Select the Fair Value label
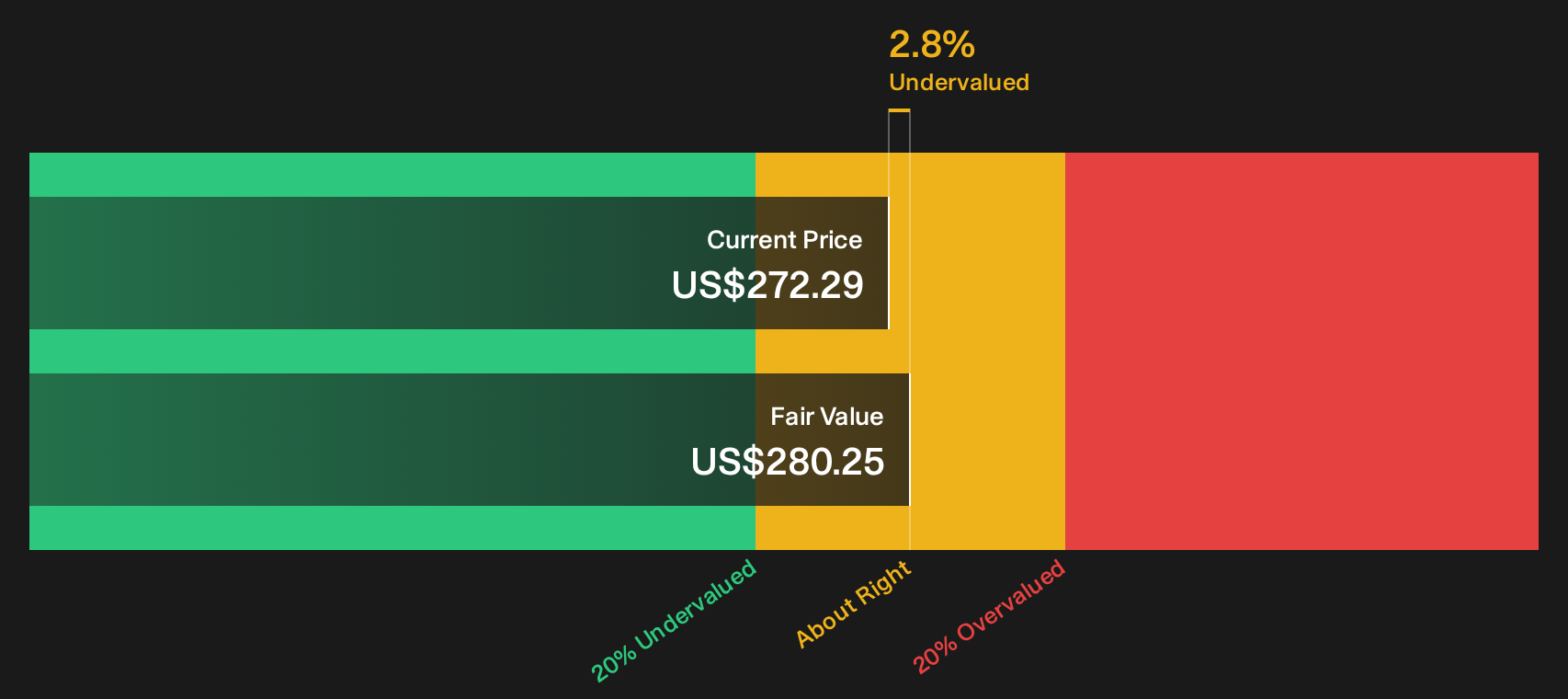The height and width of the screenshot is (699, 1568). click(826, 417)
